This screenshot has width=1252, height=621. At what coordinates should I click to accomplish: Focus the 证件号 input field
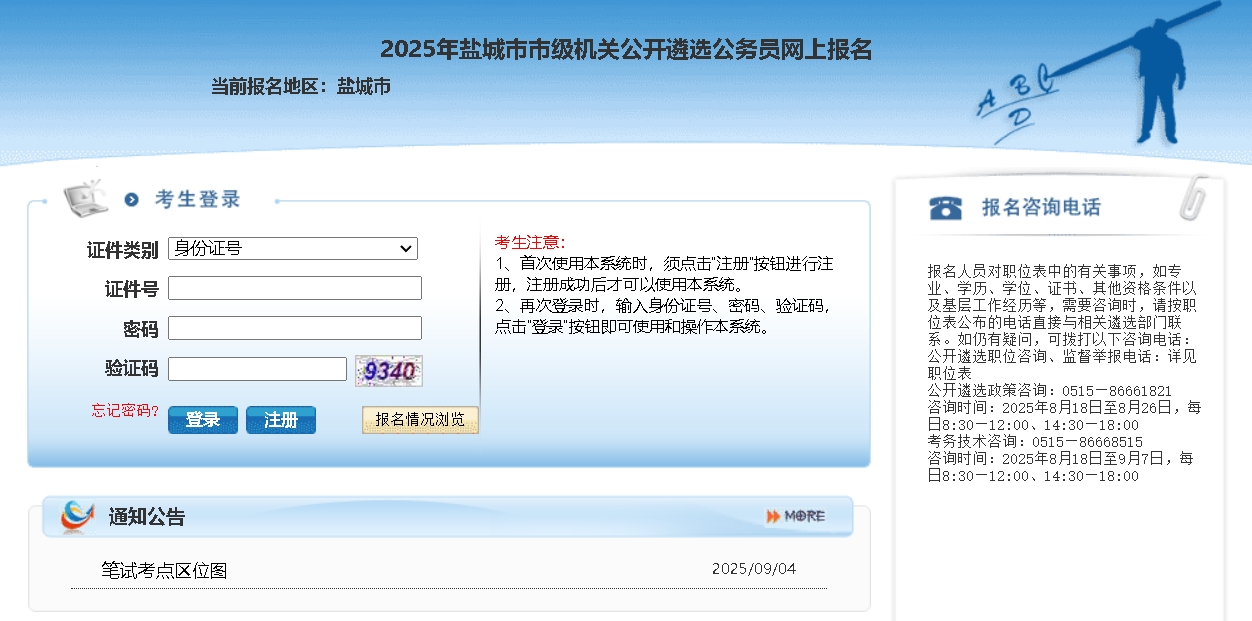[295, 289]
